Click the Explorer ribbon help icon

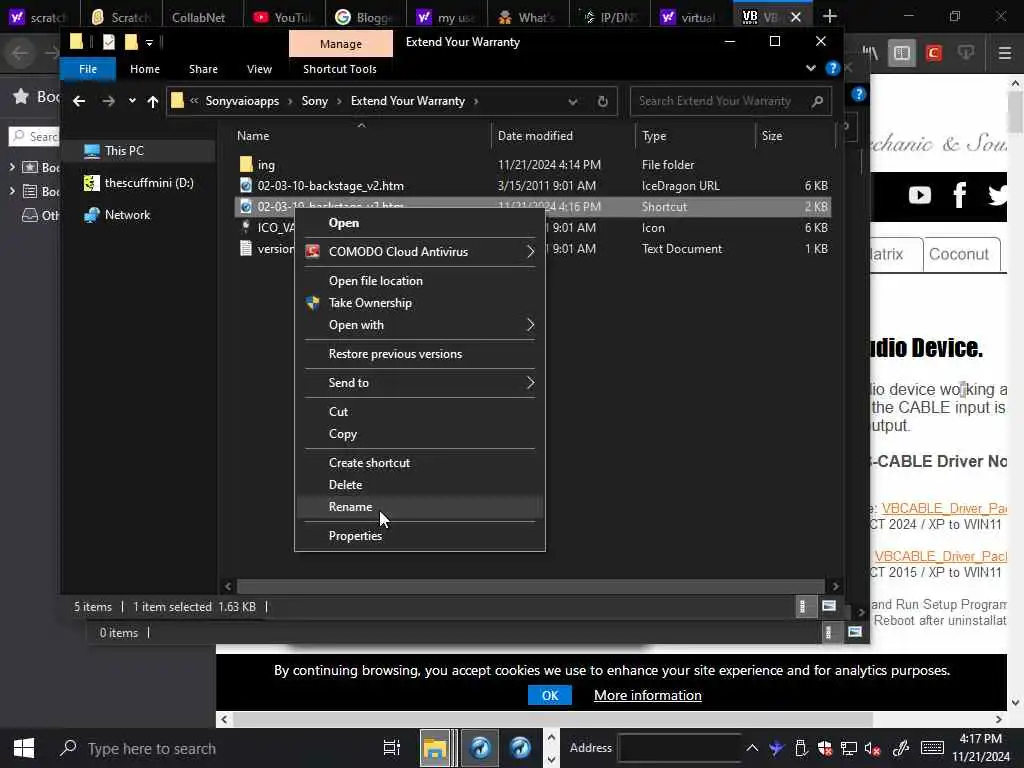coord(832,68)
